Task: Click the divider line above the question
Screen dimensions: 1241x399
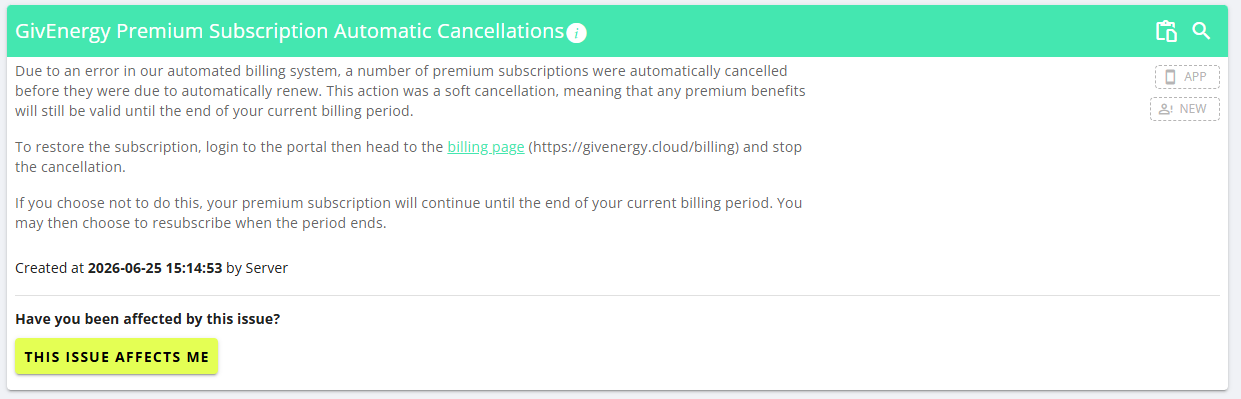Action: [x=617, y=296]
